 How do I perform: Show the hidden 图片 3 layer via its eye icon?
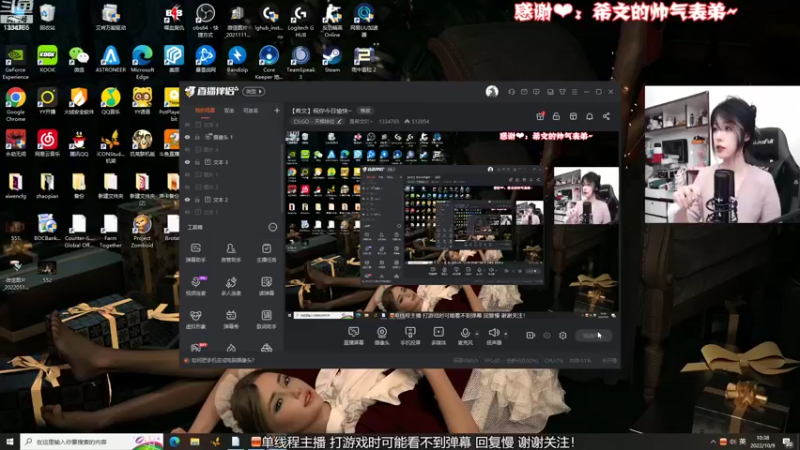[187, 187]
